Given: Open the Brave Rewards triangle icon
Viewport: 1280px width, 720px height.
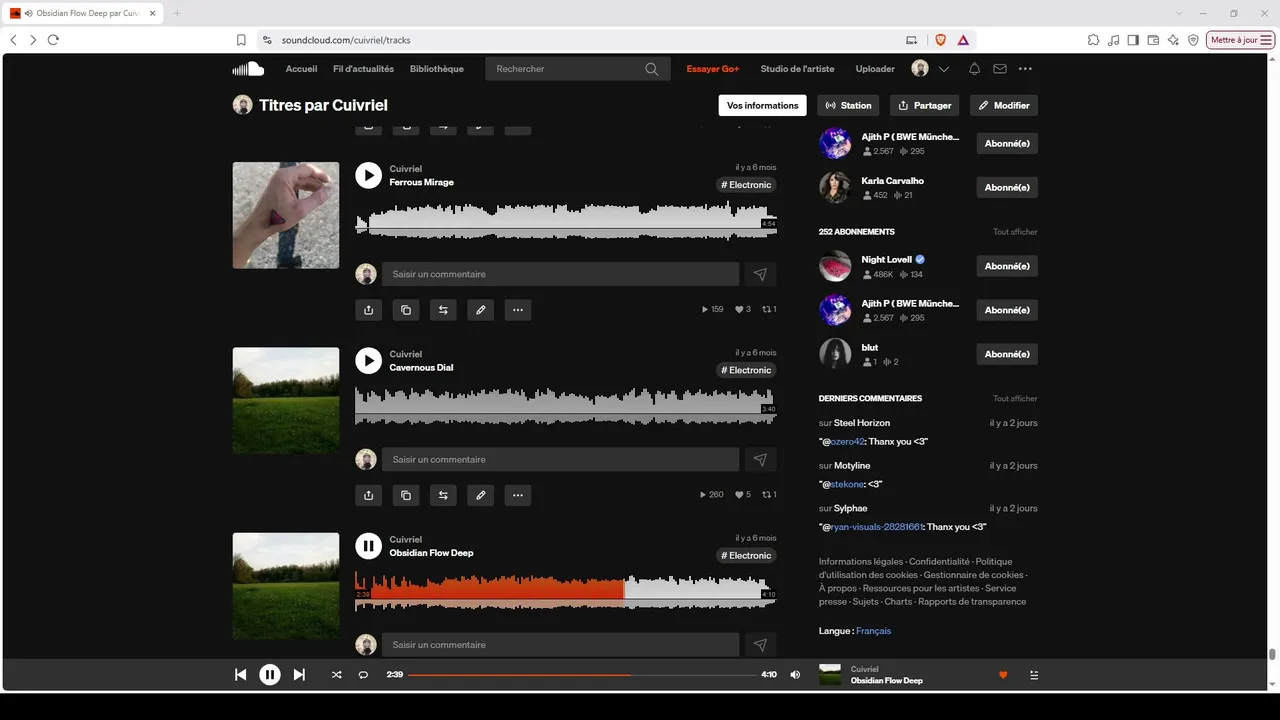Looking at the screenshot, I should [962, 40].
